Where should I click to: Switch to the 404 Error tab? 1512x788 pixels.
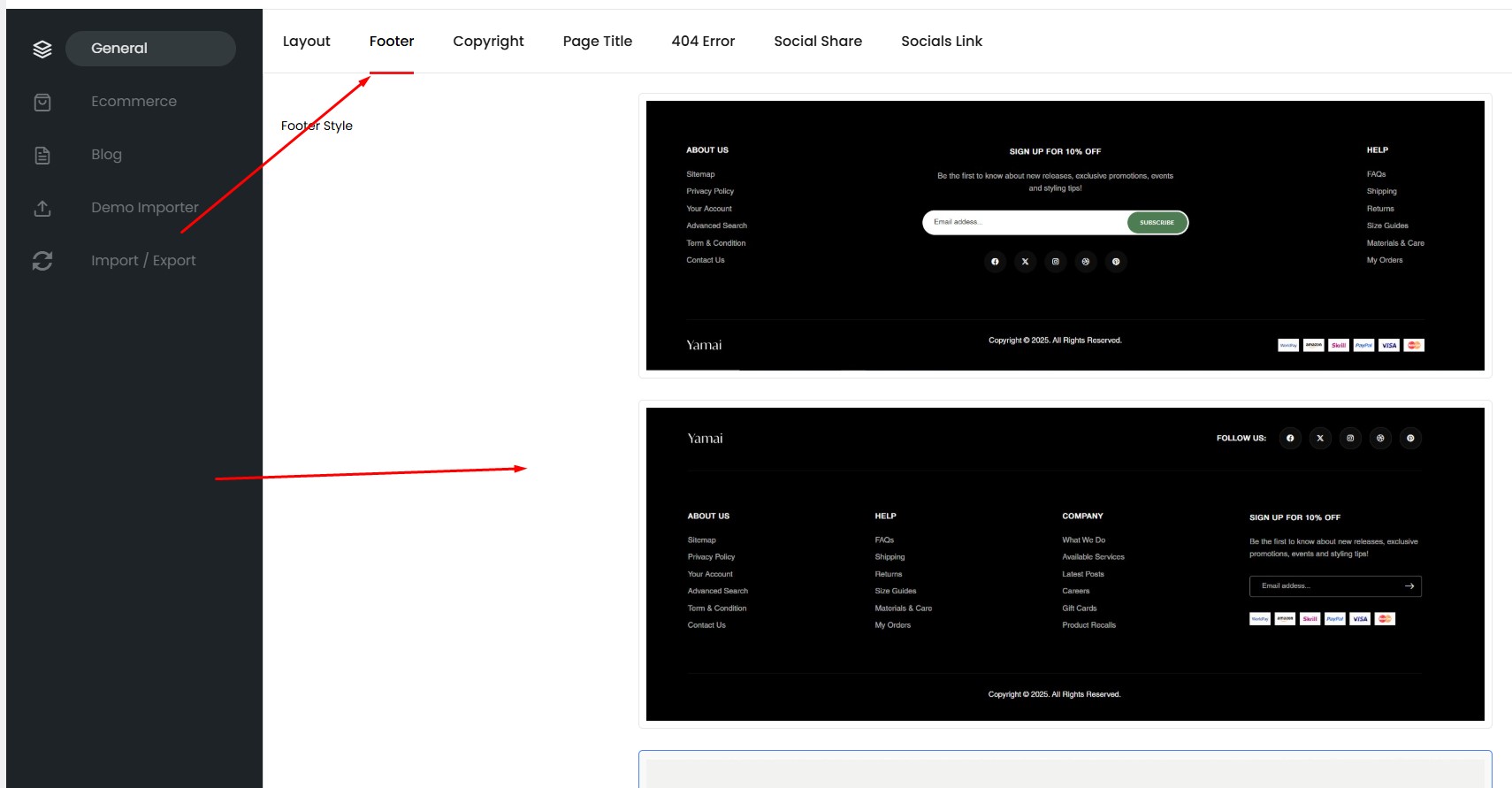click(x=703, y=42)
